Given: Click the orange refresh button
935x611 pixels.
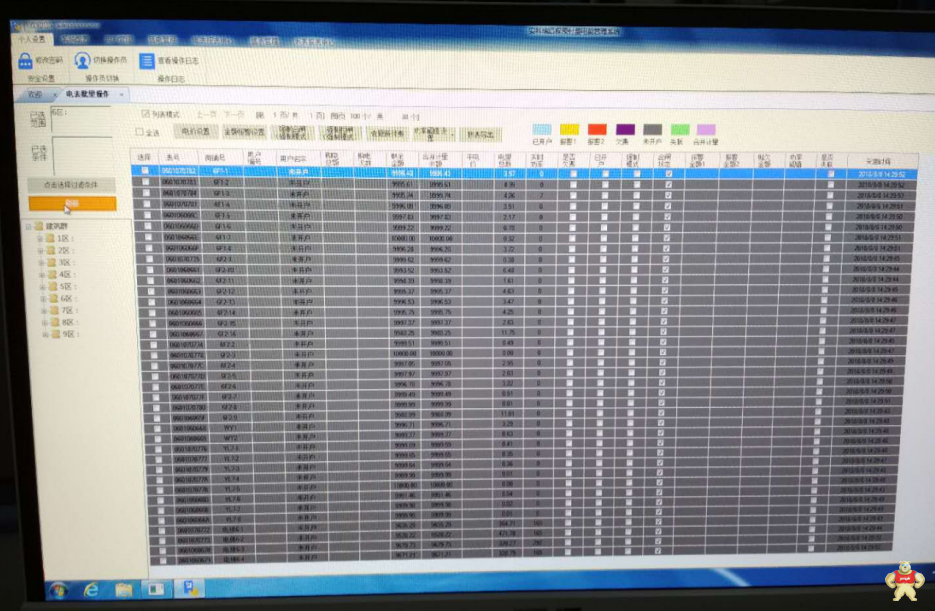Looking at the screenshot, I should [72, 203].
